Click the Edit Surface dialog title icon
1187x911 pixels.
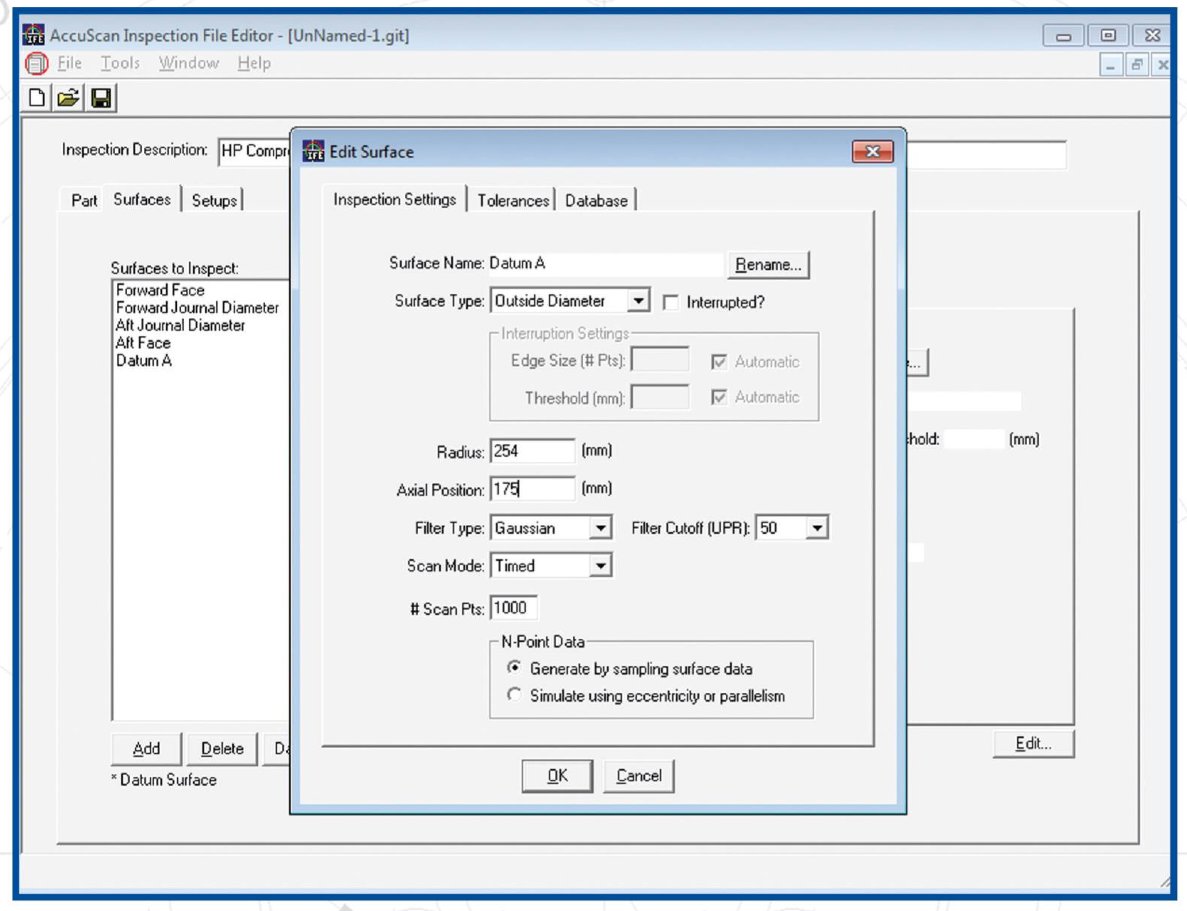point(313,151)
